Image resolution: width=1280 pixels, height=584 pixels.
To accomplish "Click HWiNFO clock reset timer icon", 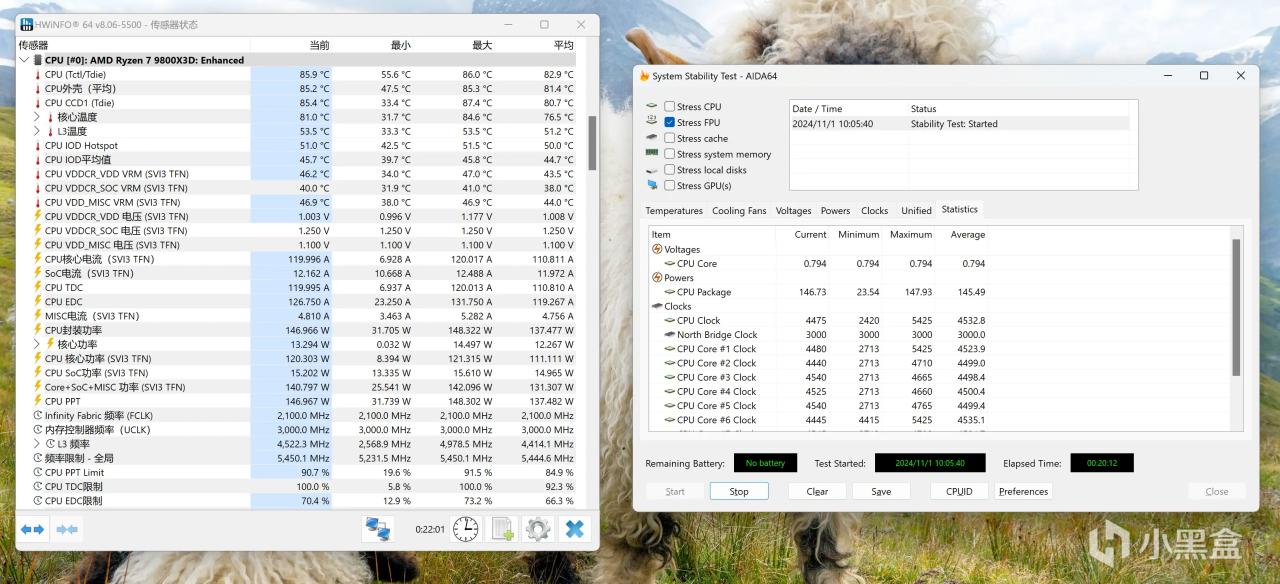I will tap(465, 529).
